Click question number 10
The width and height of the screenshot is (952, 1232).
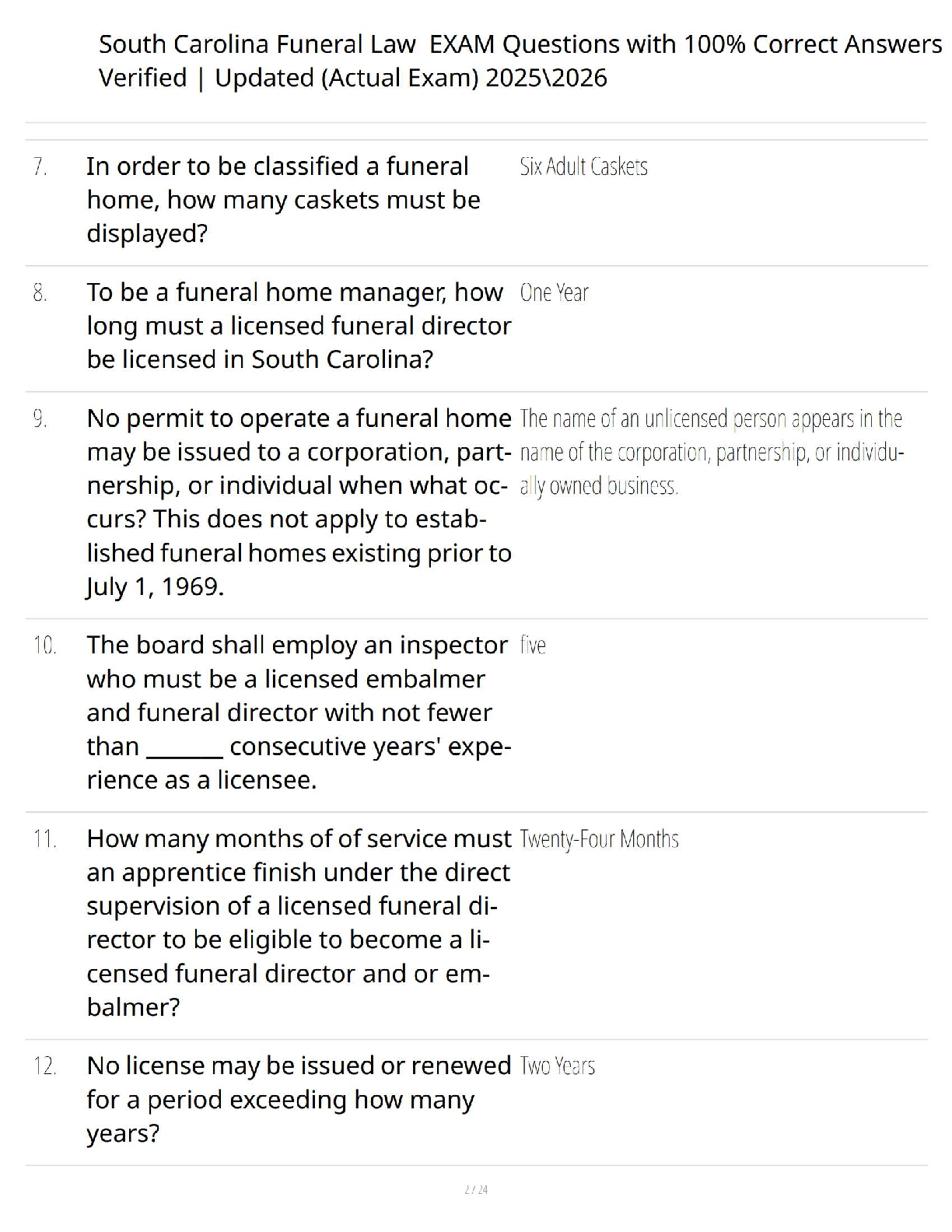pos(44,646)
